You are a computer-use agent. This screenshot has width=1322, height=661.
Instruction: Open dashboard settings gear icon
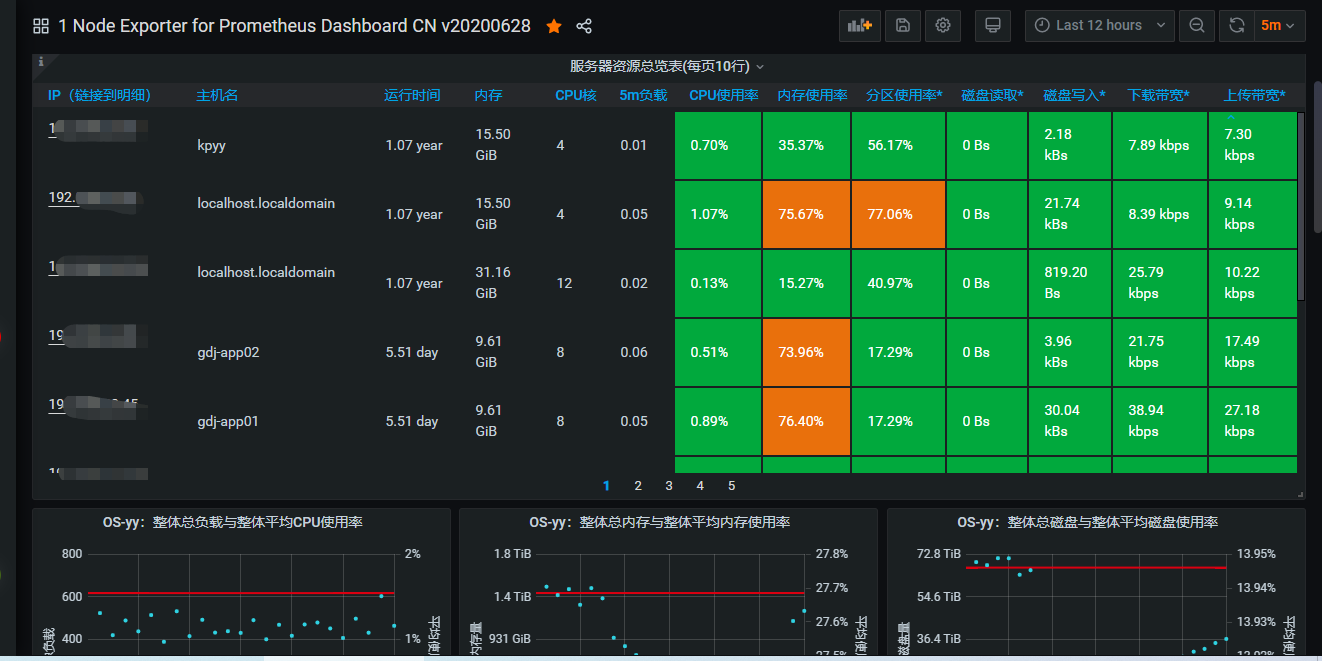[942, 25]
